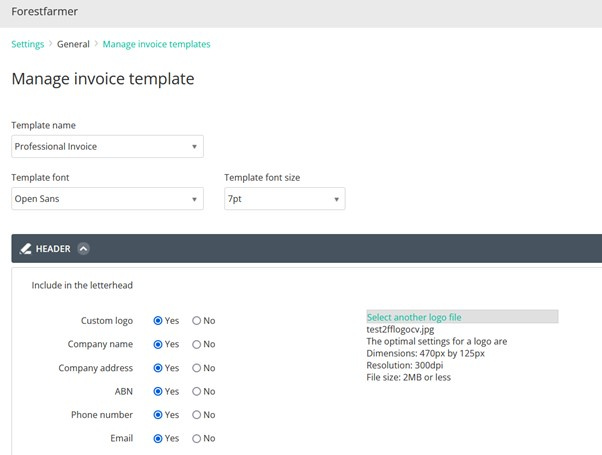
Task: Select Yes for Company name
Action: pyautogui.click(x=158, y=344)
